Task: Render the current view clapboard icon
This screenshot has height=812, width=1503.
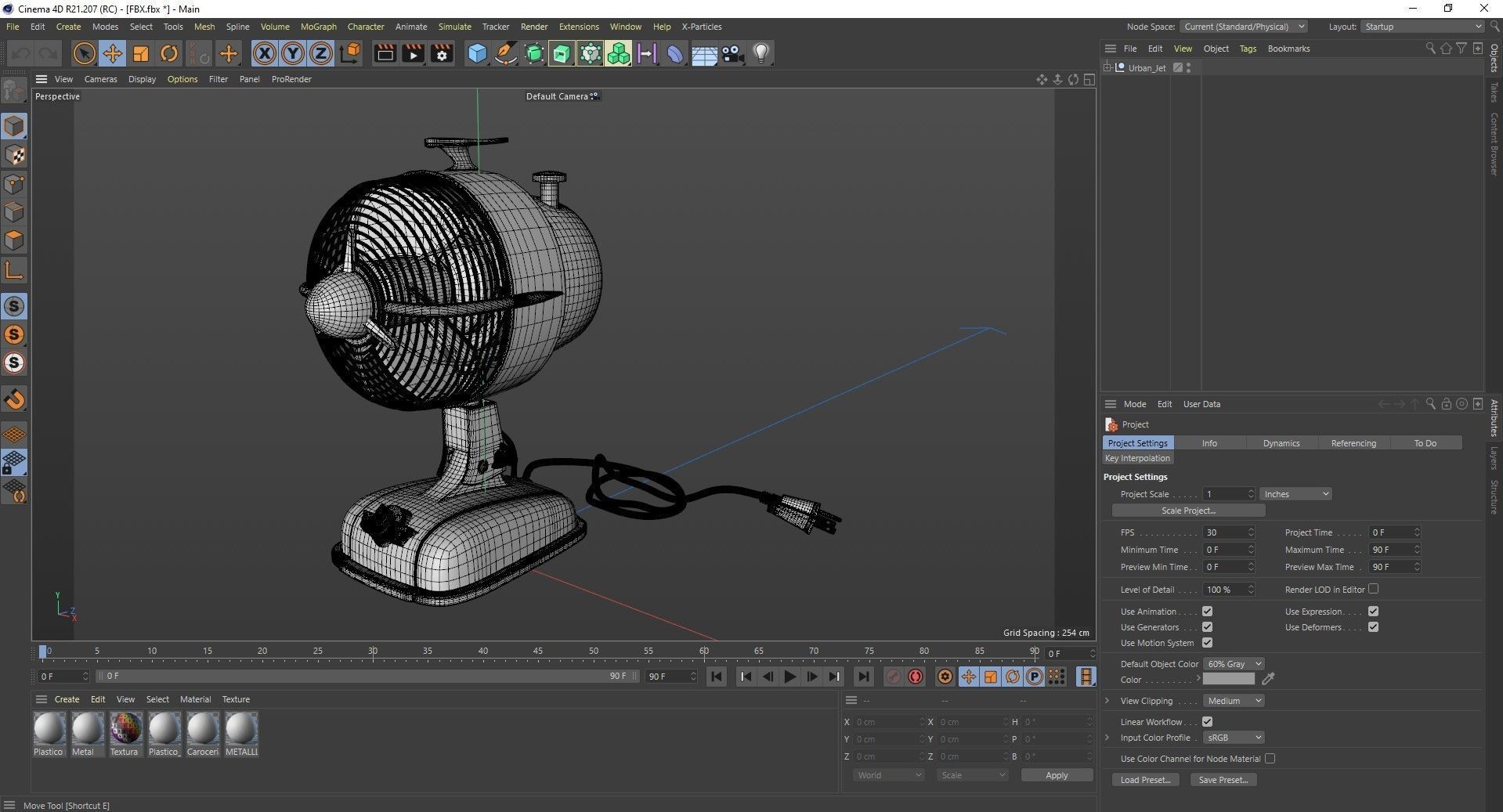Action: point(385,53)
